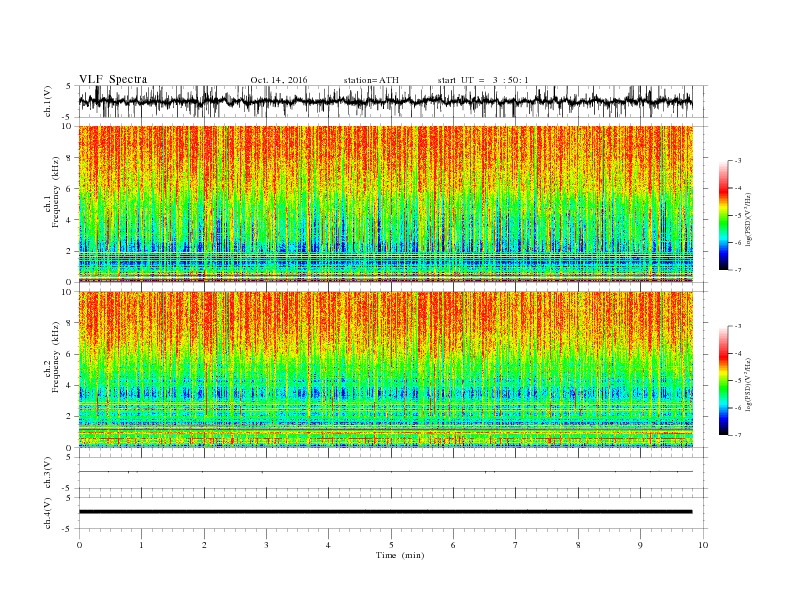Click the "5" tick on ch.1(V) waveform axis
The image size is (792, 612).
point(69,86)
